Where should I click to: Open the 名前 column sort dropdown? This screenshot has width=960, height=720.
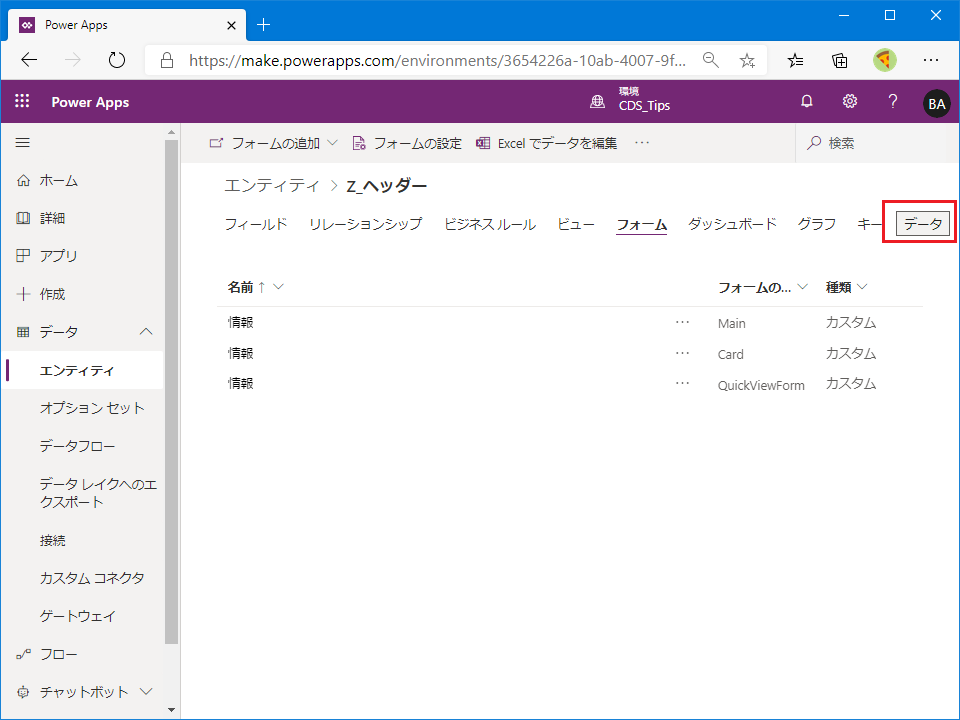pyautogui.click(x=279, y=287)
